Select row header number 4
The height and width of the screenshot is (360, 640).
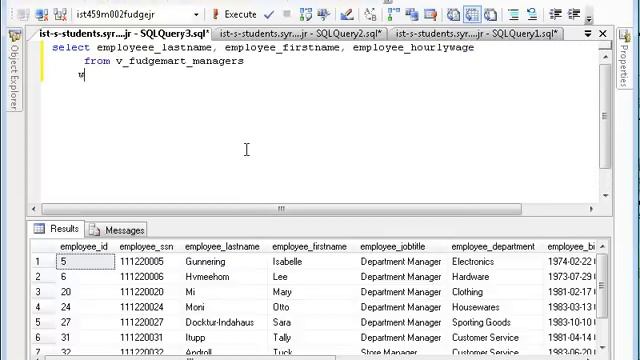click(x=44, y=307)
